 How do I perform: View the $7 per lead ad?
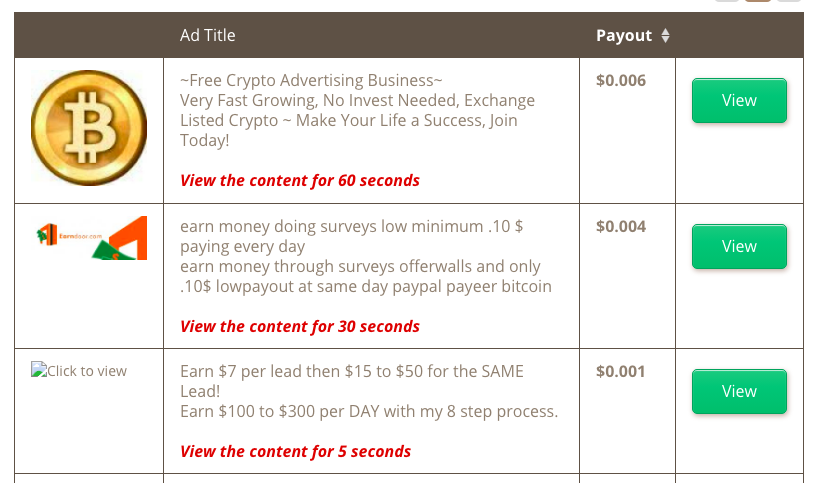tap(739, 391)
